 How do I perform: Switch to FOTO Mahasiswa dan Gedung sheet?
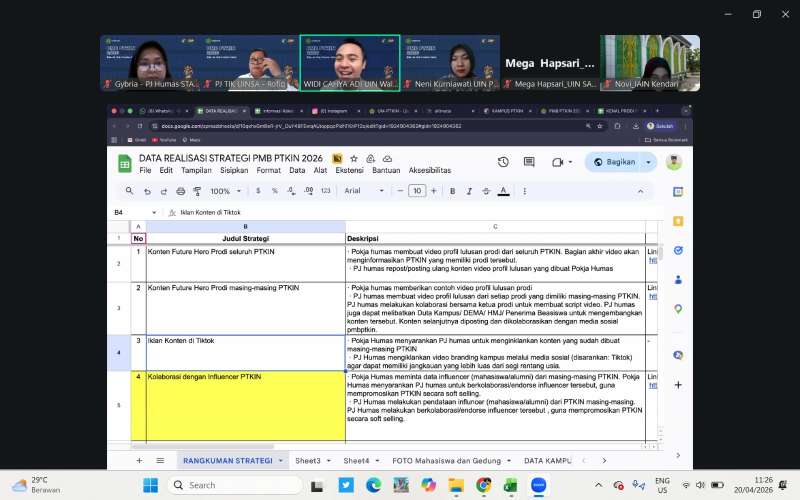click(x=447, y=460)
